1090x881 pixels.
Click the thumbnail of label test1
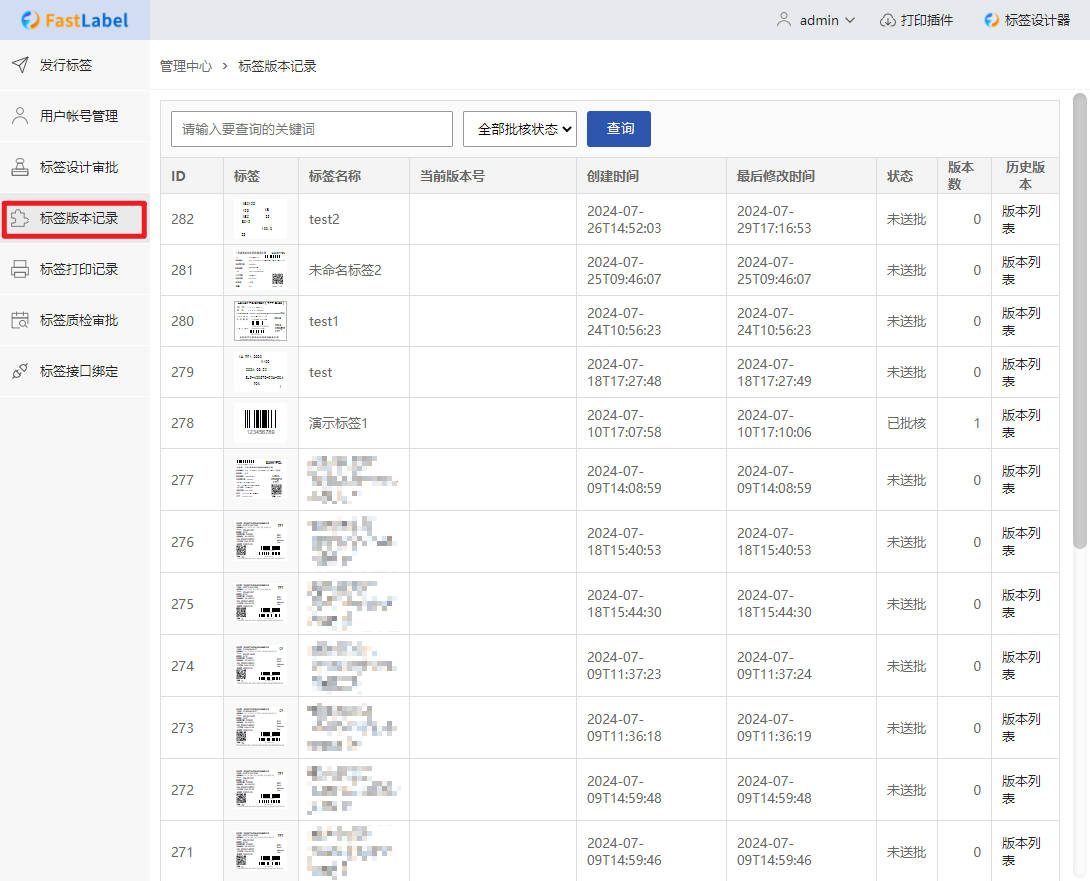point(260,321)
